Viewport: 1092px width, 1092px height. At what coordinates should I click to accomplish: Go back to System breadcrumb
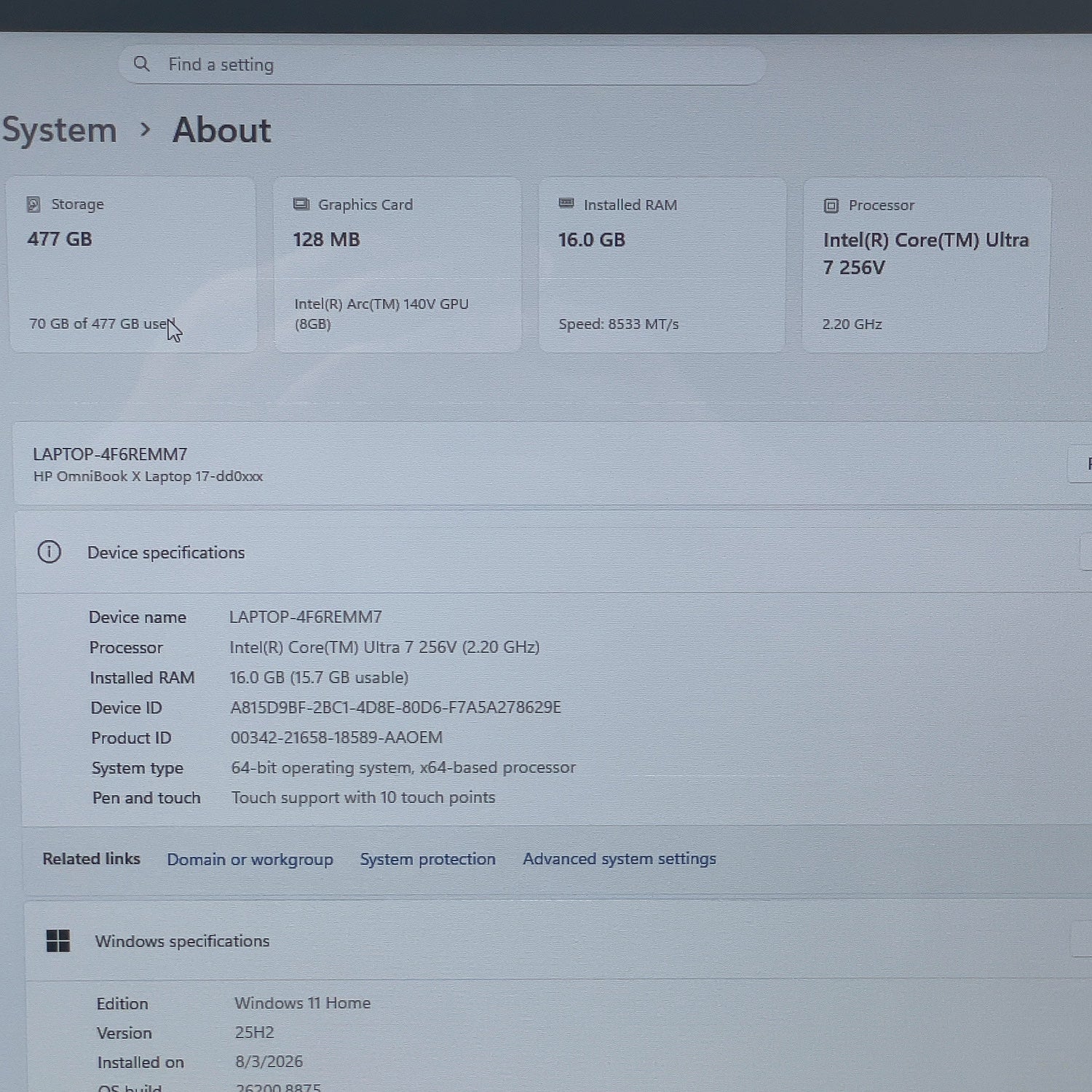[60, 130]
